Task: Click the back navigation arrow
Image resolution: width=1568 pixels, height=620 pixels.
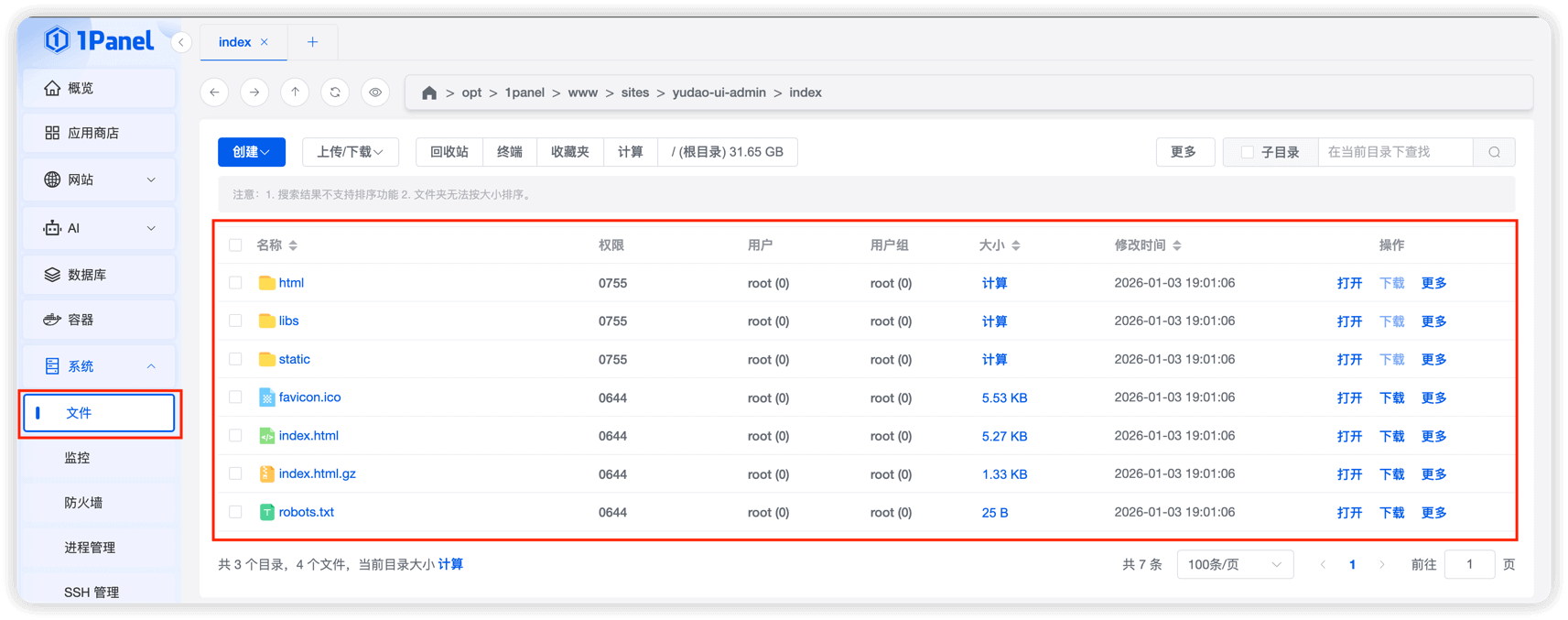Action: [214, 92]
